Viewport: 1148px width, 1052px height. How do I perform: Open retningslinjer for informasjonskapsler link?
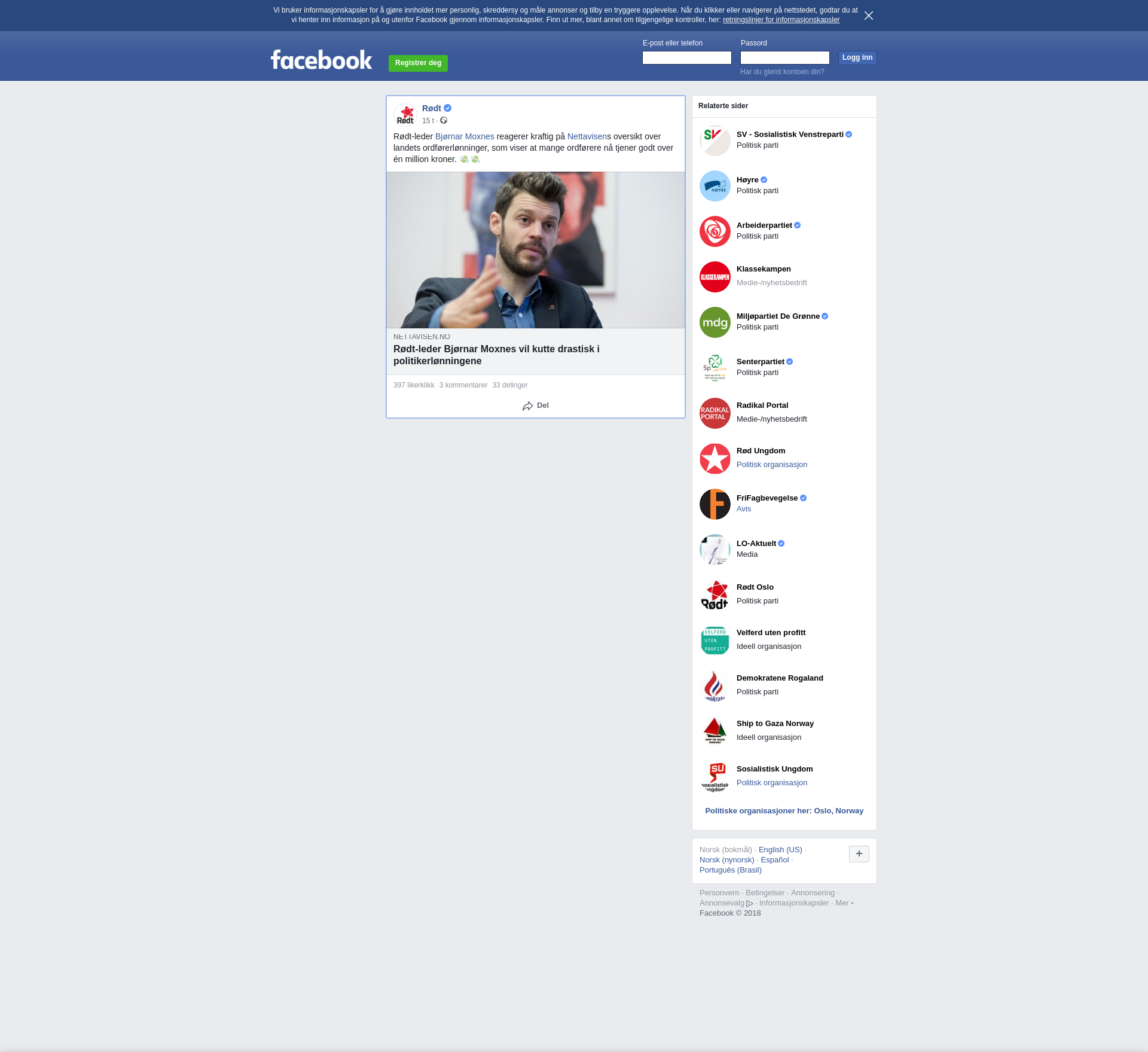click(781, 20)
